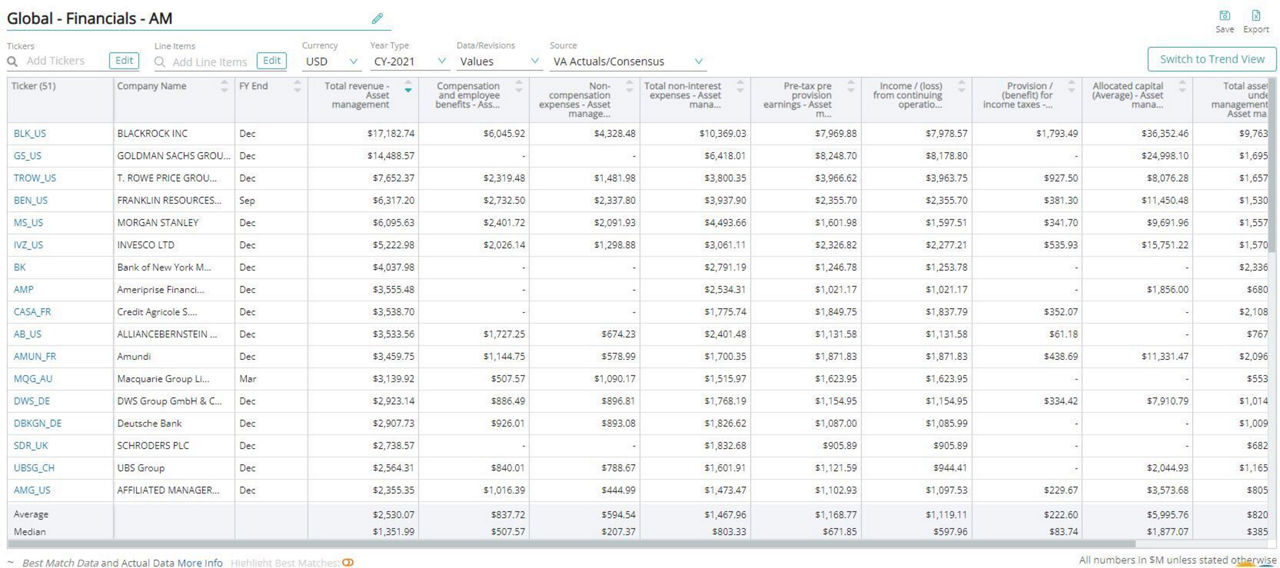
Task: Click the Add Tickers input field
Action: pyautogui.click(x=65, y=61)
